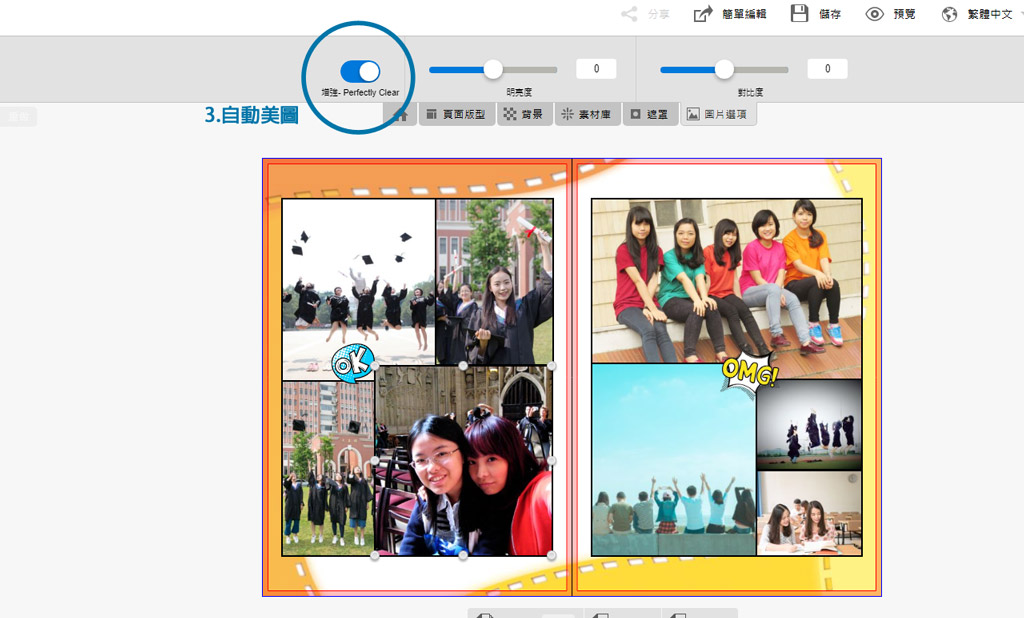Click the OK speech bubble sticker
The image size is (1024, 618).
(x=353, y=363)
